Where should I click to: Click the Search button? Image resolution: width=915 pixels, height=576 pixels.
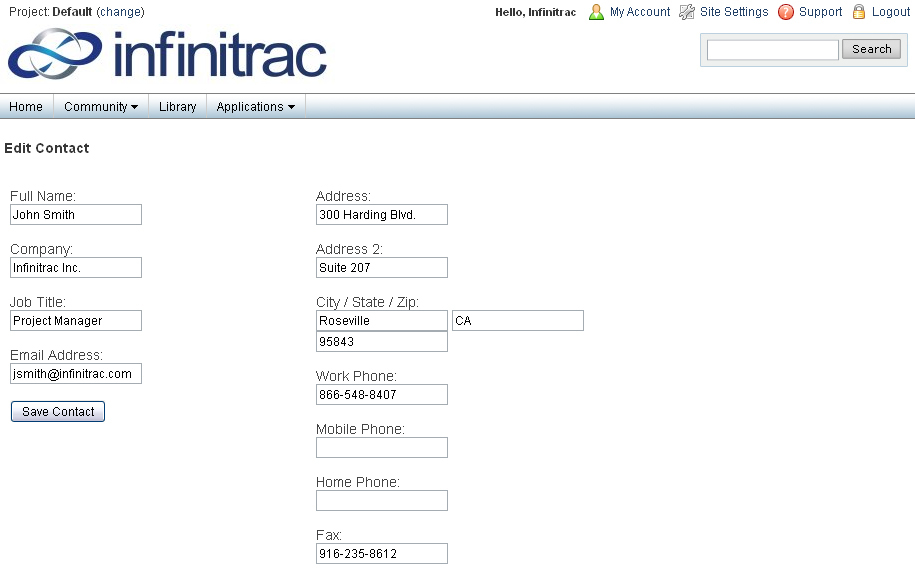[x=871, y=49]
